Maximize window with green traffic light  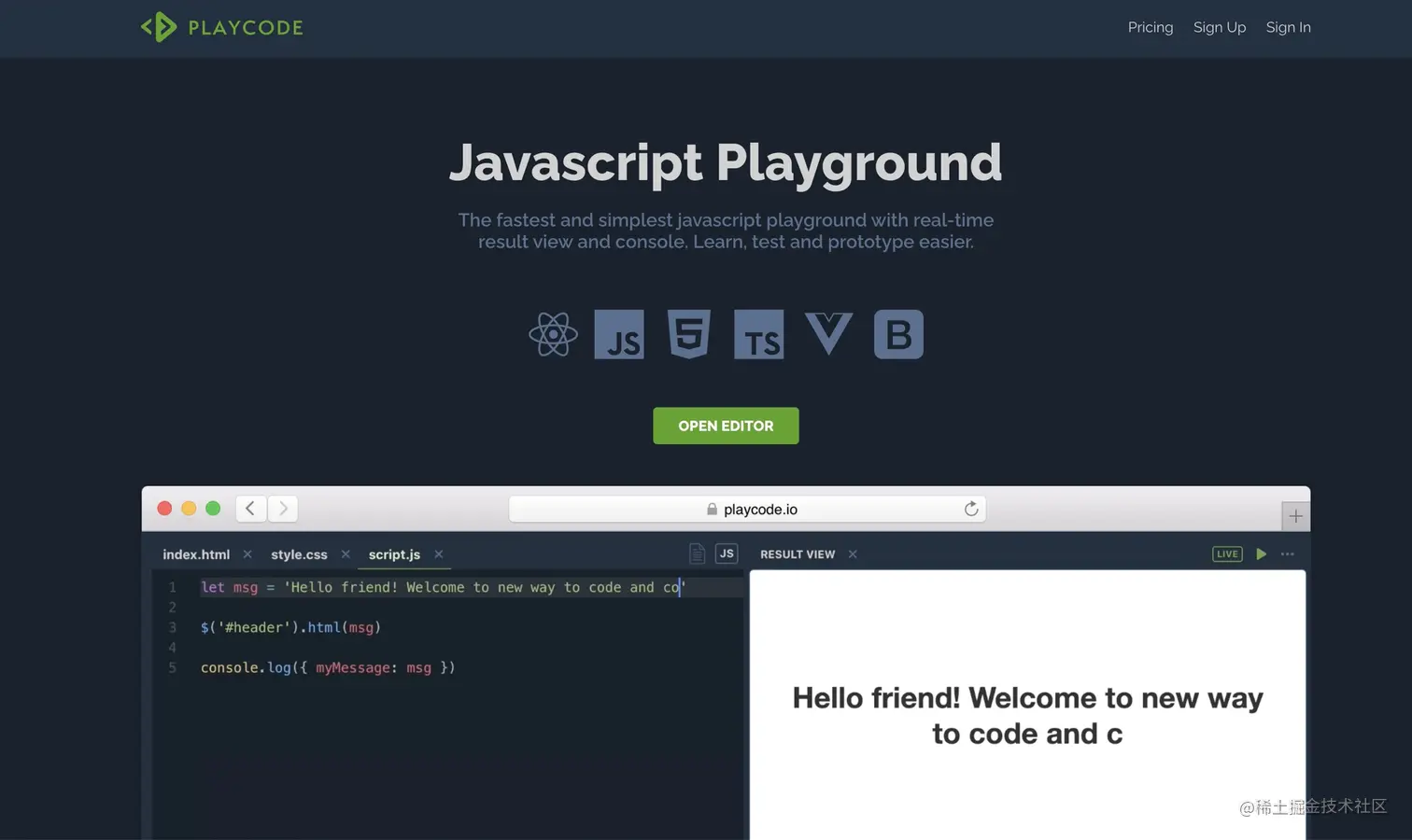pyautogui.click(x=213, y=509)
